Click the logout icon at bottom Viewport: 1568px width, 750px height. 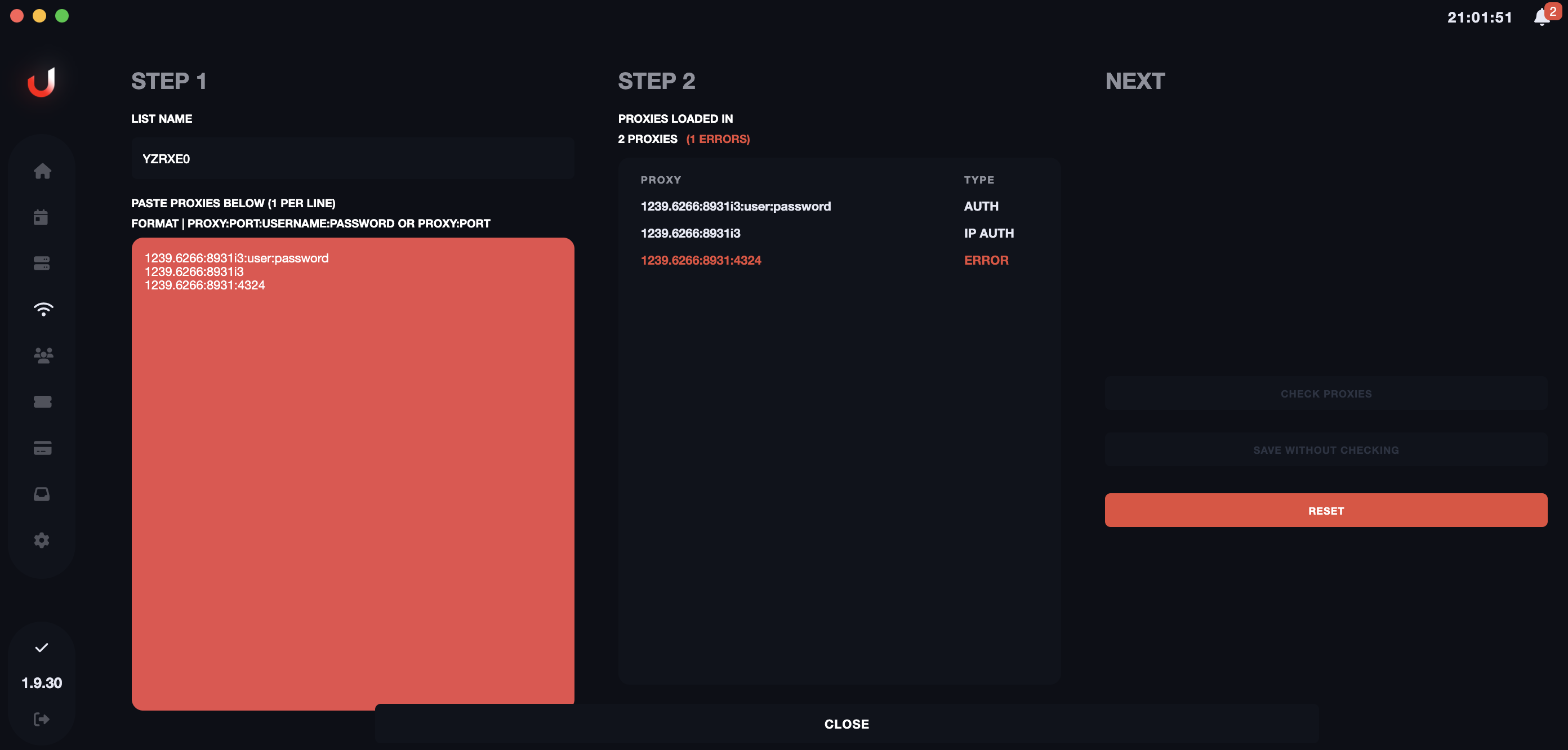(41, 720)
